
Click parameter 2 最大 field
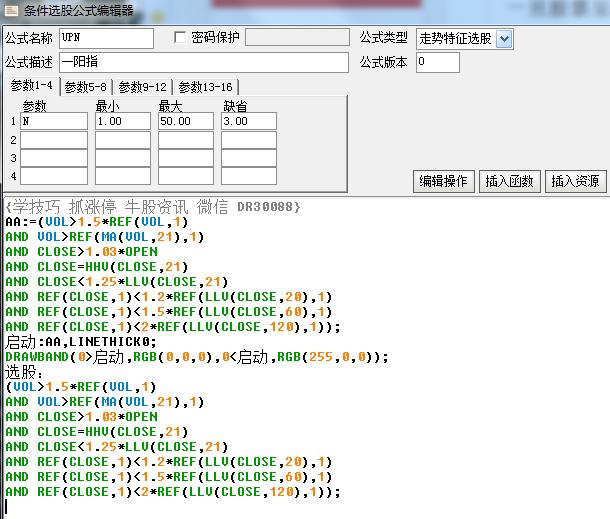click(x=186, y=140)
